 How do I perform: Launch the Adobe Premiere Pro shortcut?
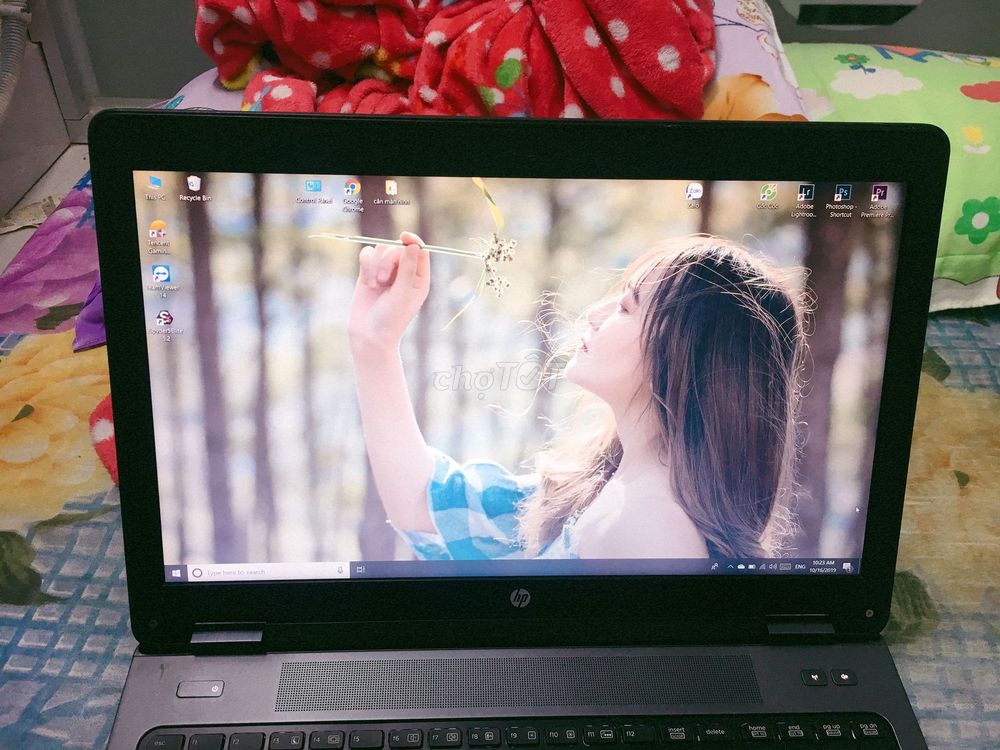click(878, 202)
